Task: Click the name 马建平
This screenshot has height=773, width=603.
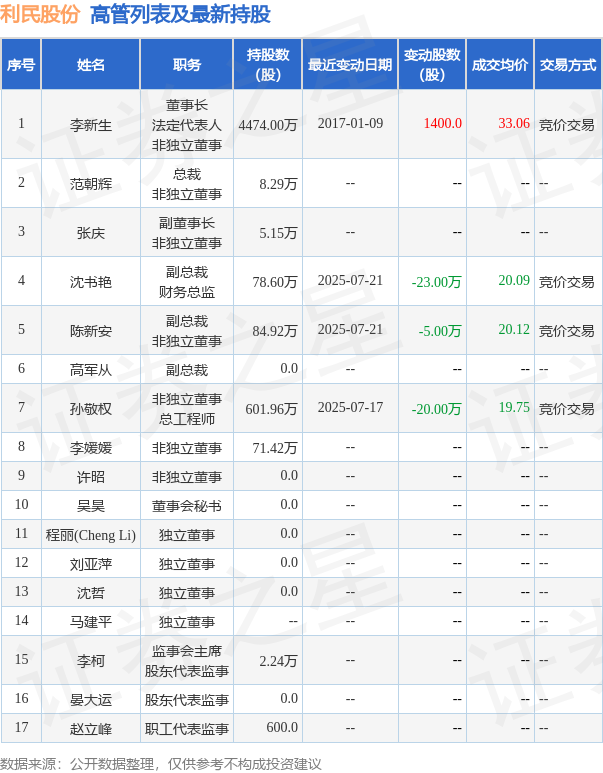Action: [91, 622]
